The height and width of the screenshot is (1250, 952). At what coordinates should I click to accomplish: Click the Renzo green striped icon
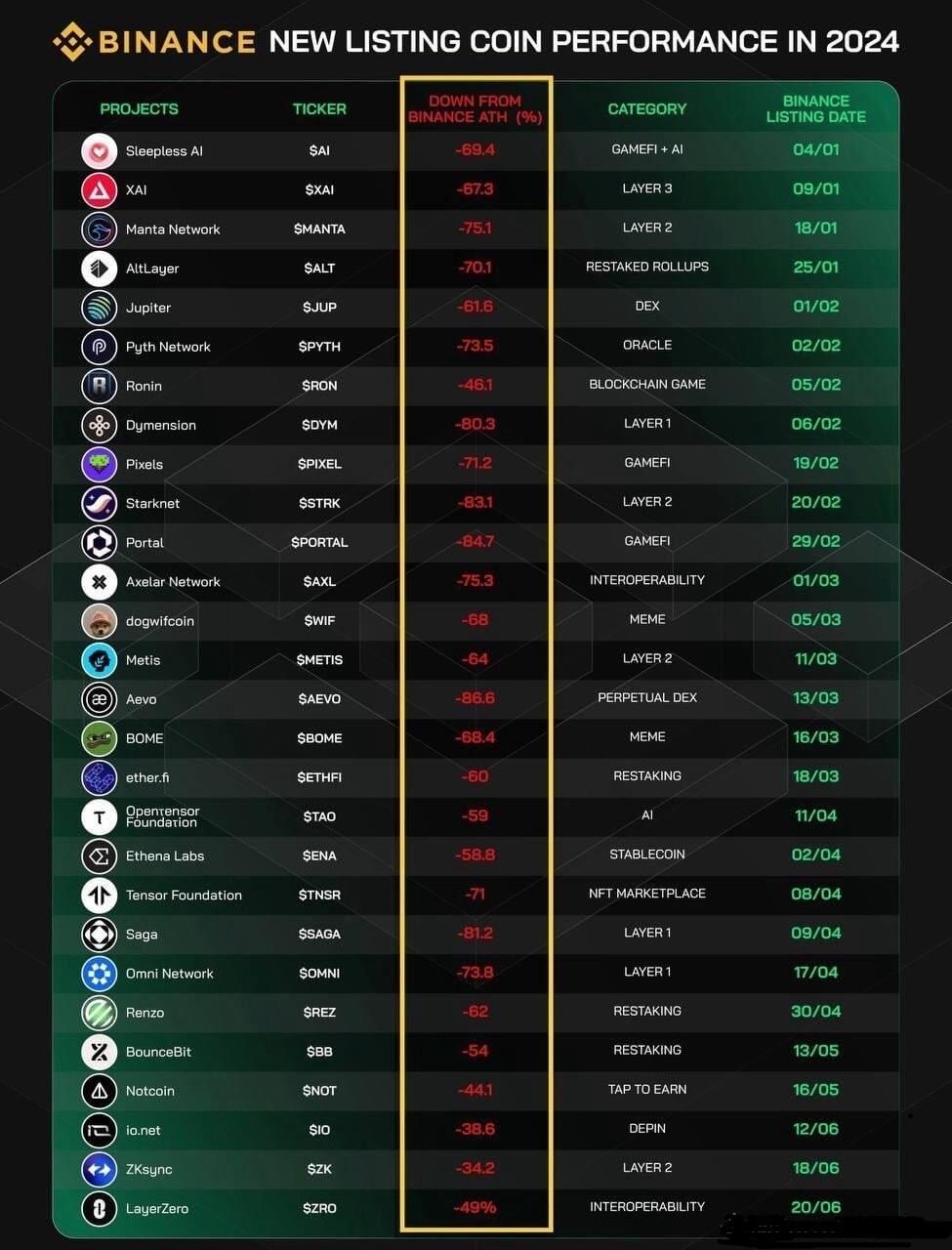click(100, 1013)
